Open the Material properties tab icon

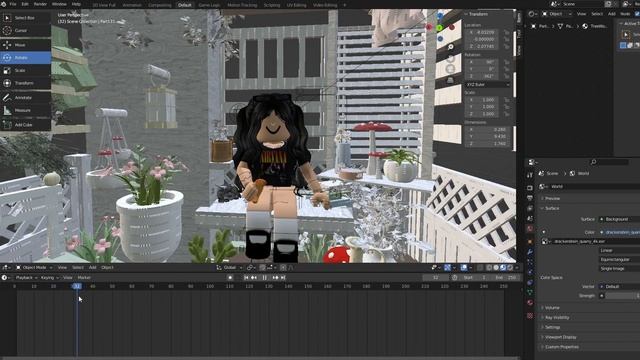530,303
